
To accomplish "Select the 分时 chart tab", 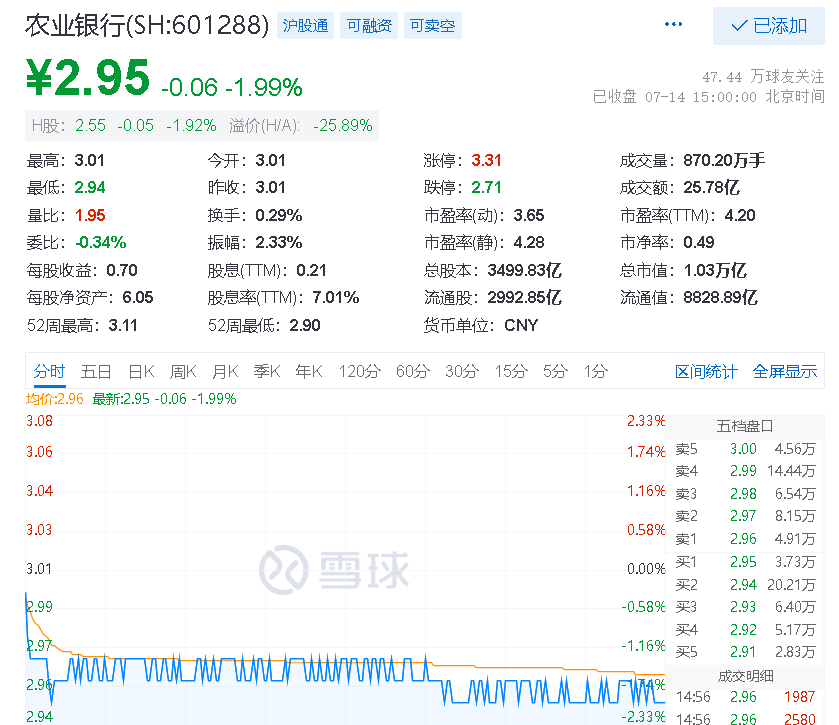I will (x=49, y=371).
